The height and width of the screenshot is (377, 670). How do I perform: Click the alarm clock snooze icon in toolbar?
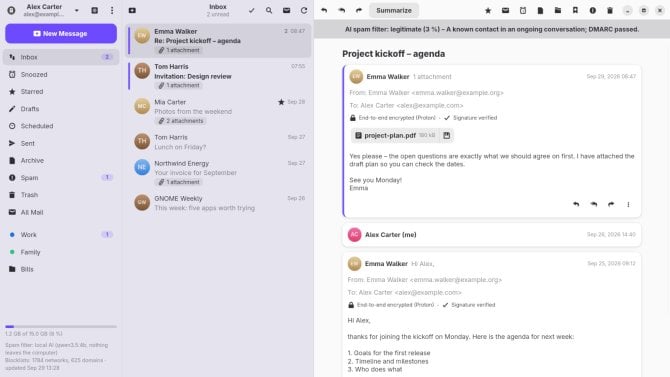pyautogui.click(x=523, y=10)
